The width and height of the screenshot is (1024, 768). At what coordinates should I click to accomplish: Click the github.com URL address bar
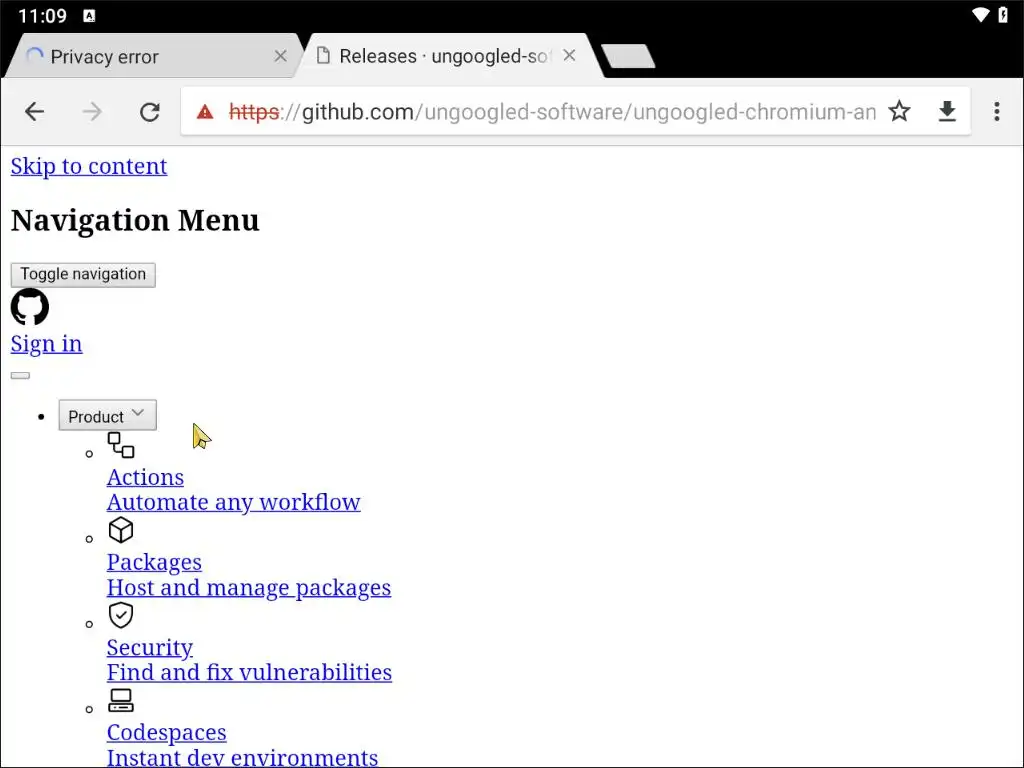click(552, 112)
